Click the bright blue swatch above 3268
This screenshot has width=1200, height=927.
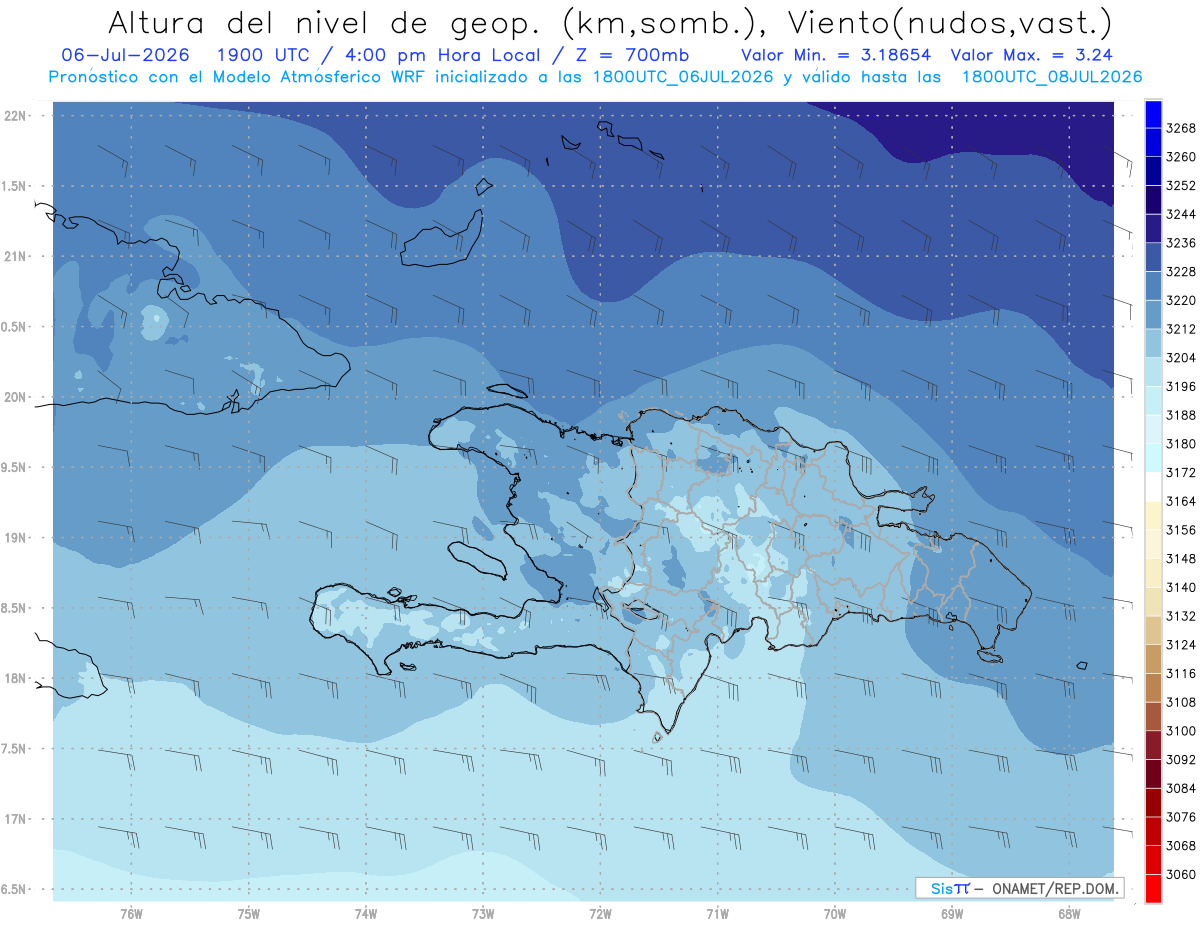[1153, 114]
